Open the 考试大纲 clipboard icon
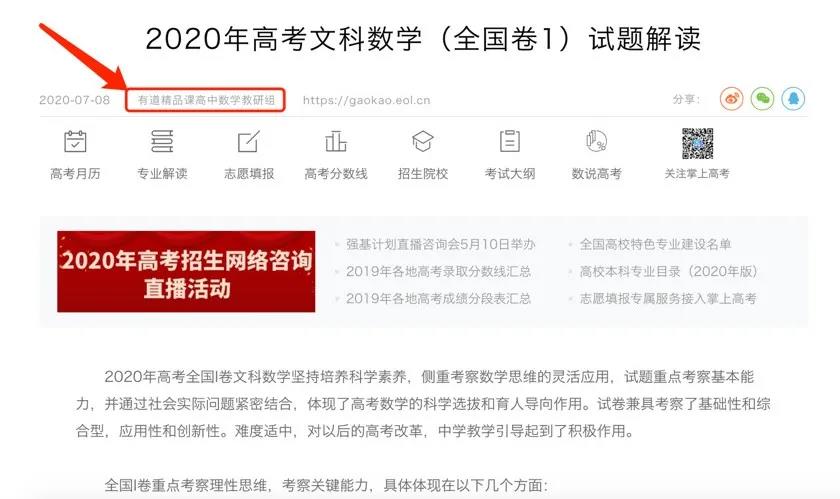The height and width of the screenshot is (499, 840). coord(509,142)
